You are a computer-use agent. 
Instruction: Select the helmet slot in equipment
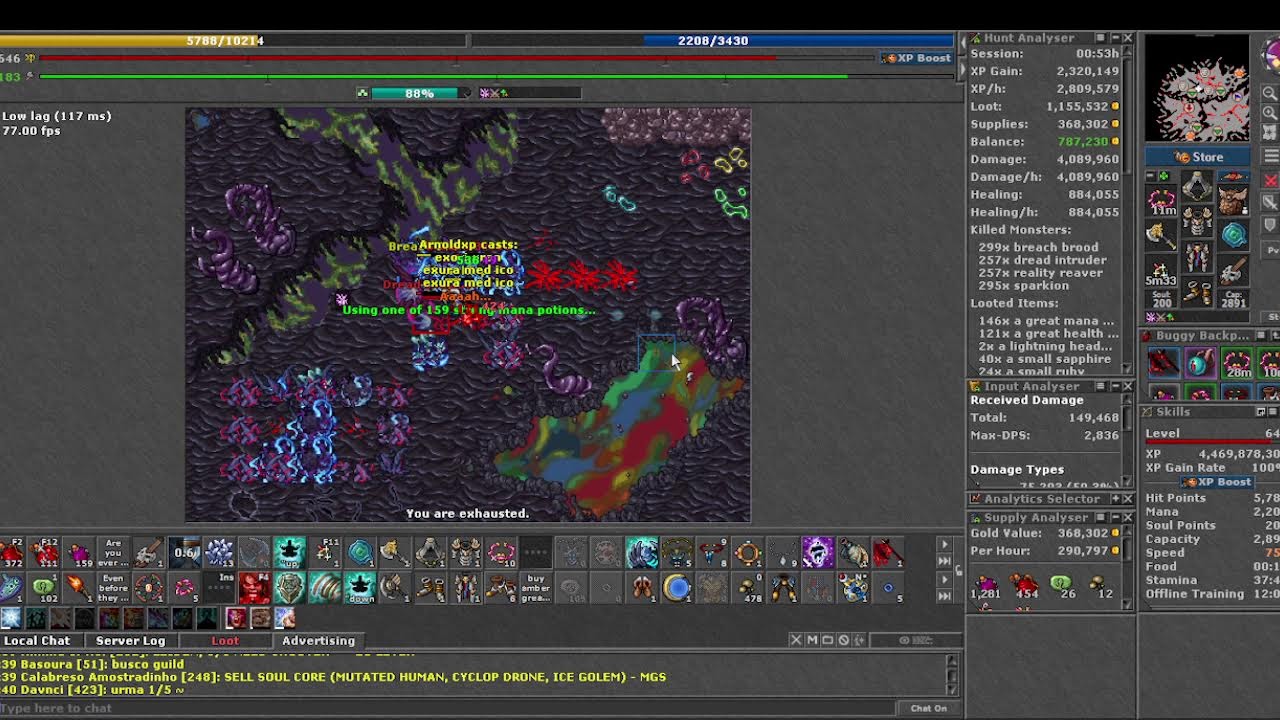tap(1196, 185)
